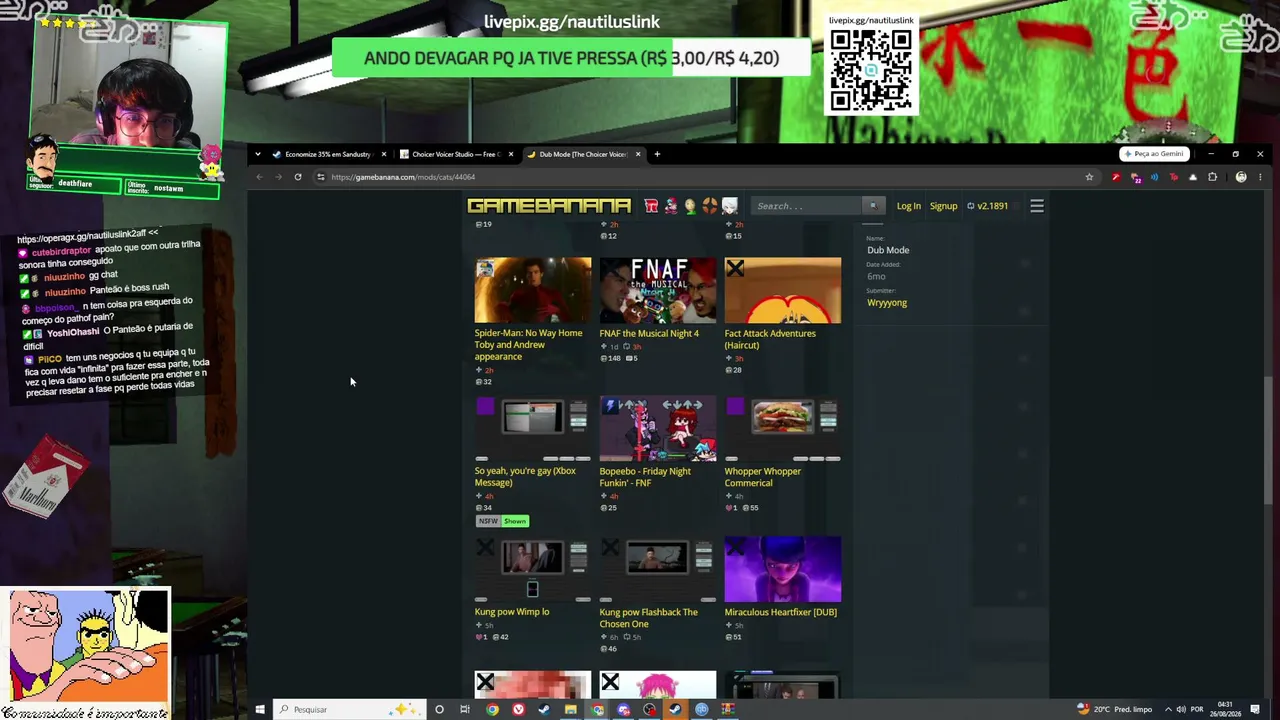The height and width of the screenshot is (720, 1280).
Task: Open Miraculous Heartfixer [DUB] thumbnail
Action: point(783,569)
